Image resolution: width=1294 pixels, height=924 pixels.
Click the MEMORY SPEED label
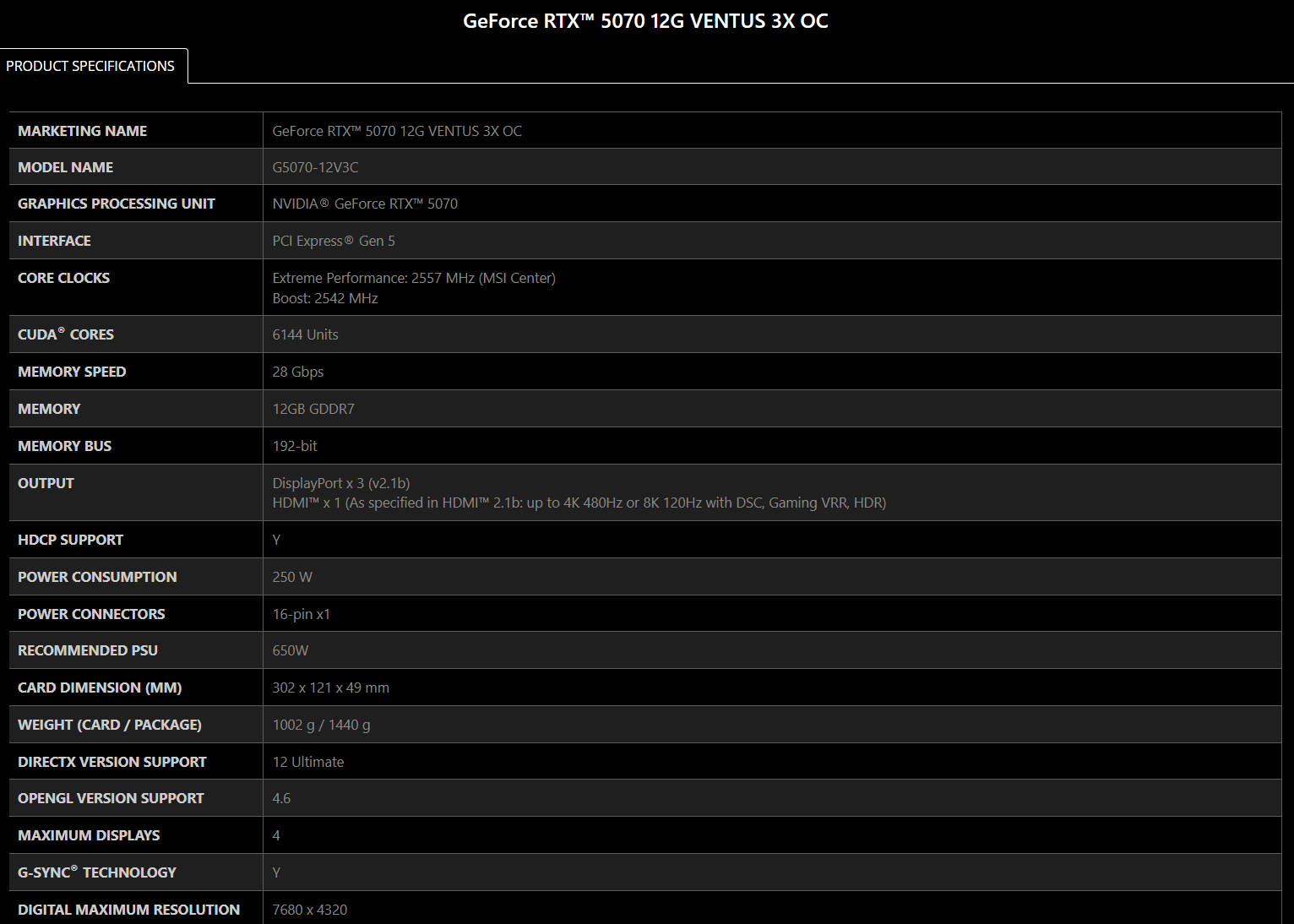pos(72,372)
